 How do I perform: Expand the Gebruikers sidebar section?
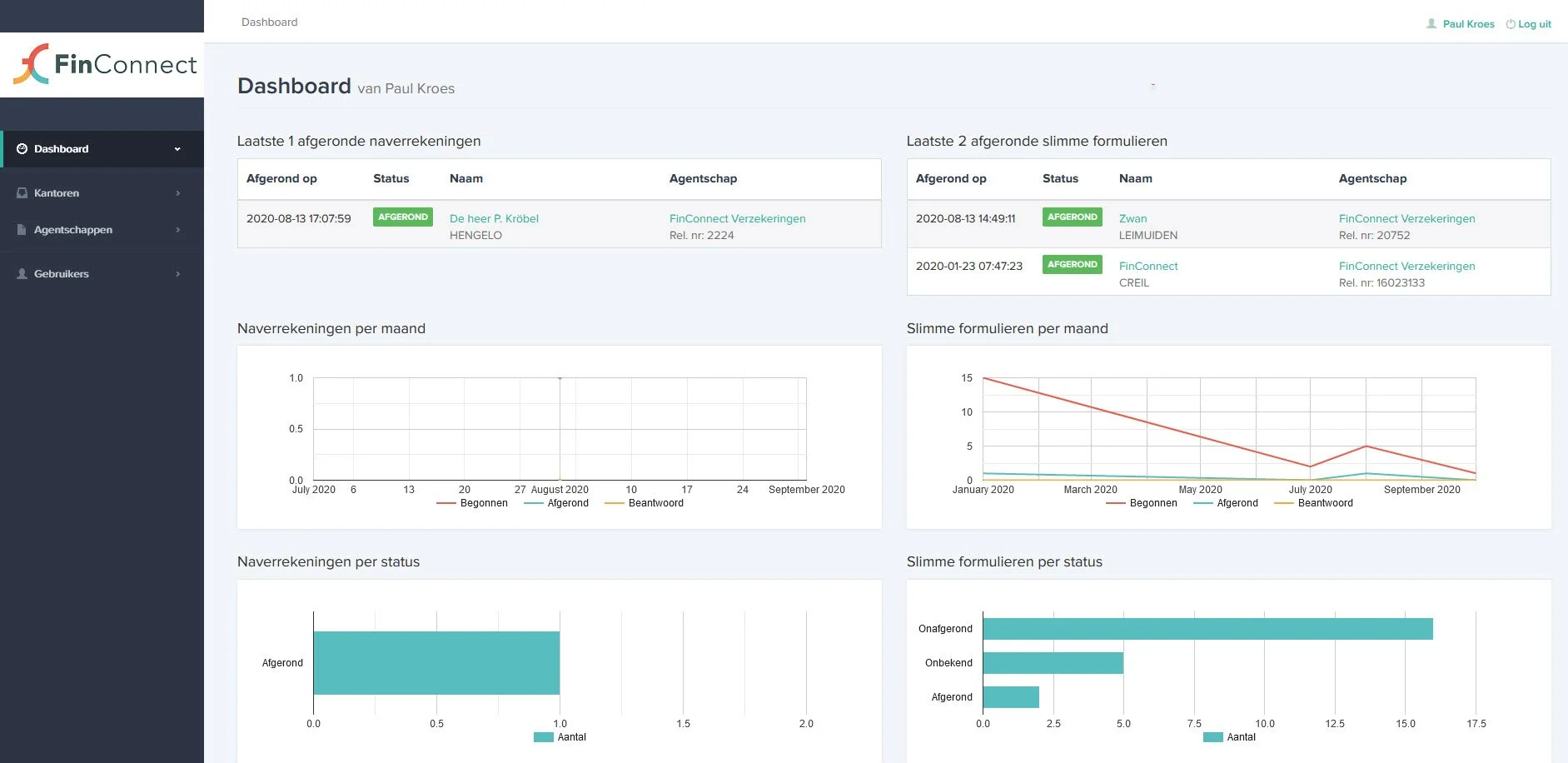pyautogui.click(x=102, y=273)
